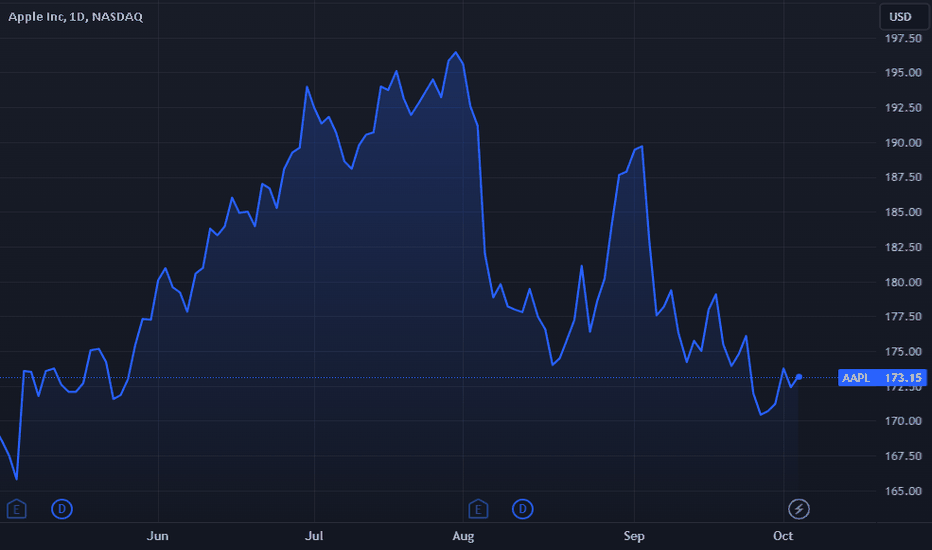Click the Aug label on the time axis
The height and width of the screenshot is (550, 932).
click(463, 536)
